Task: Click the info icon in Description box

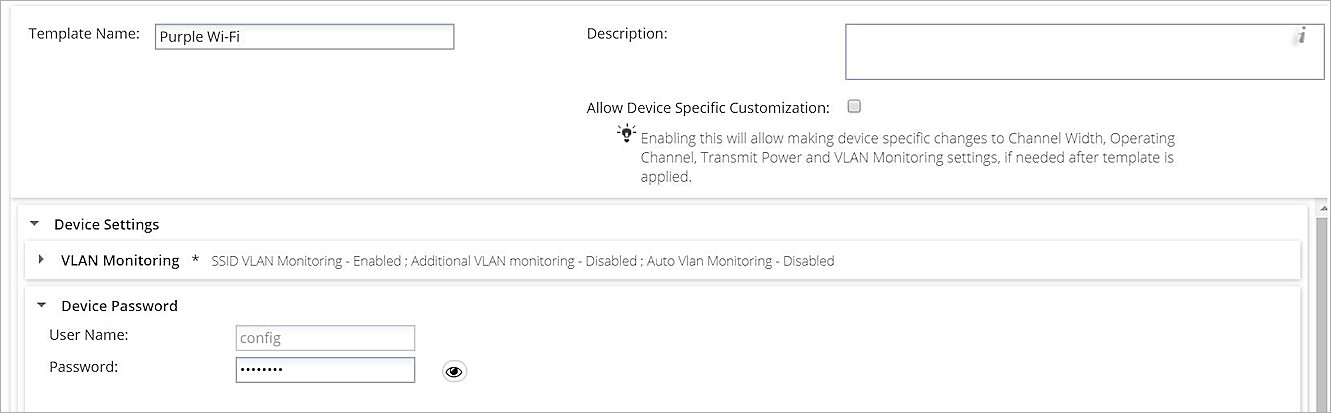Action: (1301, 36)
